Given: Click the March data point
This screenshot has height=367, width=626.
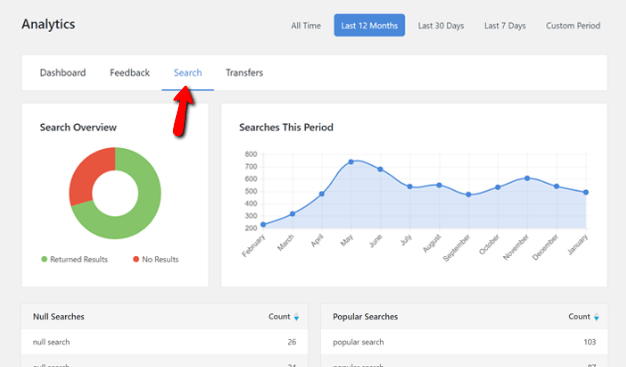Looking at the screenshot, I should (292, 214).
